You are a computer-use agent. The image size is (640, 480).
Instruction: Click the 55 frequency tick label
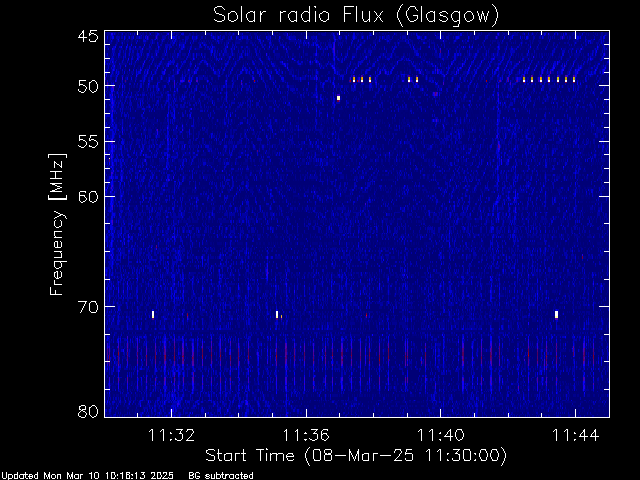pos(88,142)
